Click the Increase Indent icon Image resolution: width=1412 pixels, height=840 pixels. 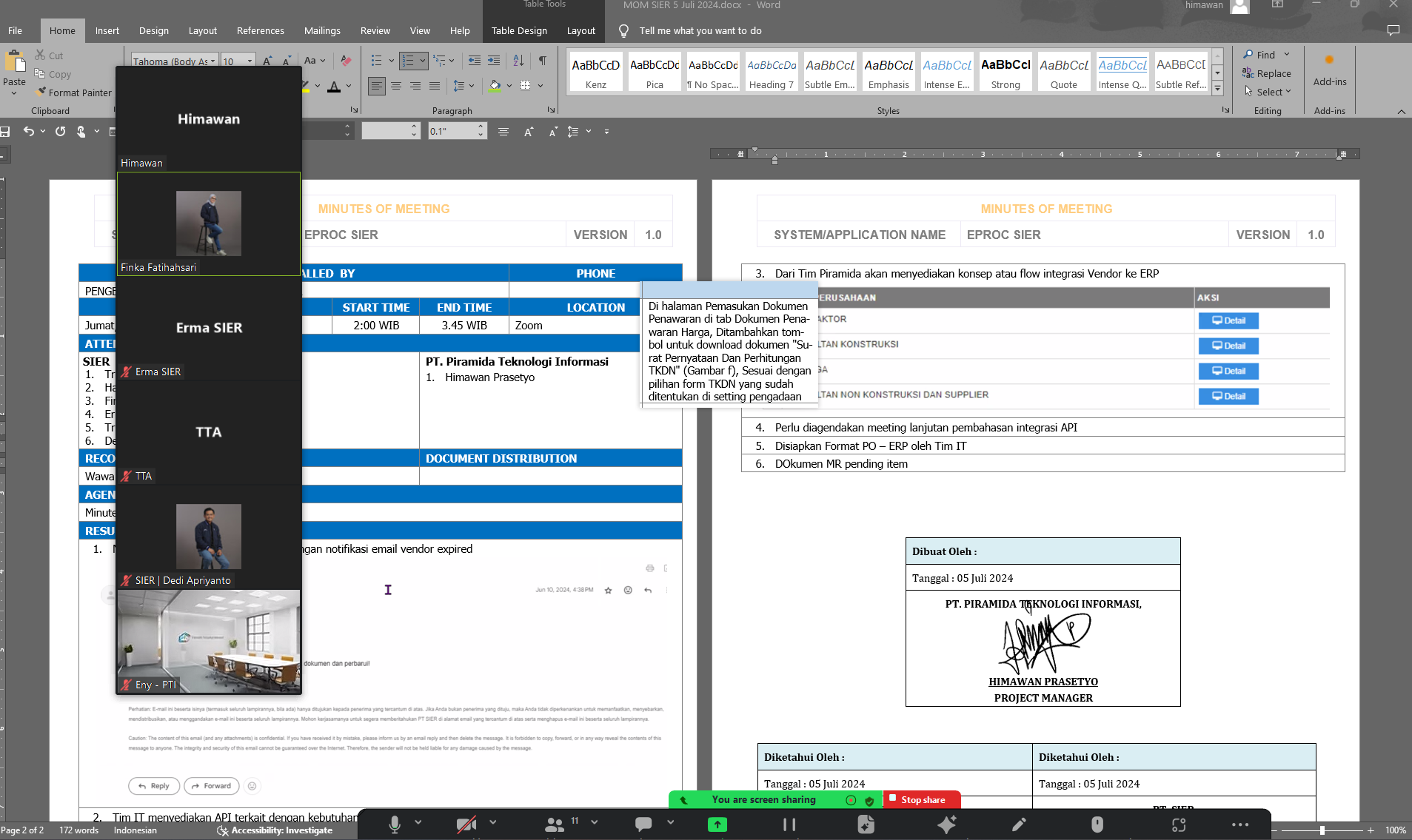(x=494, y=61)
